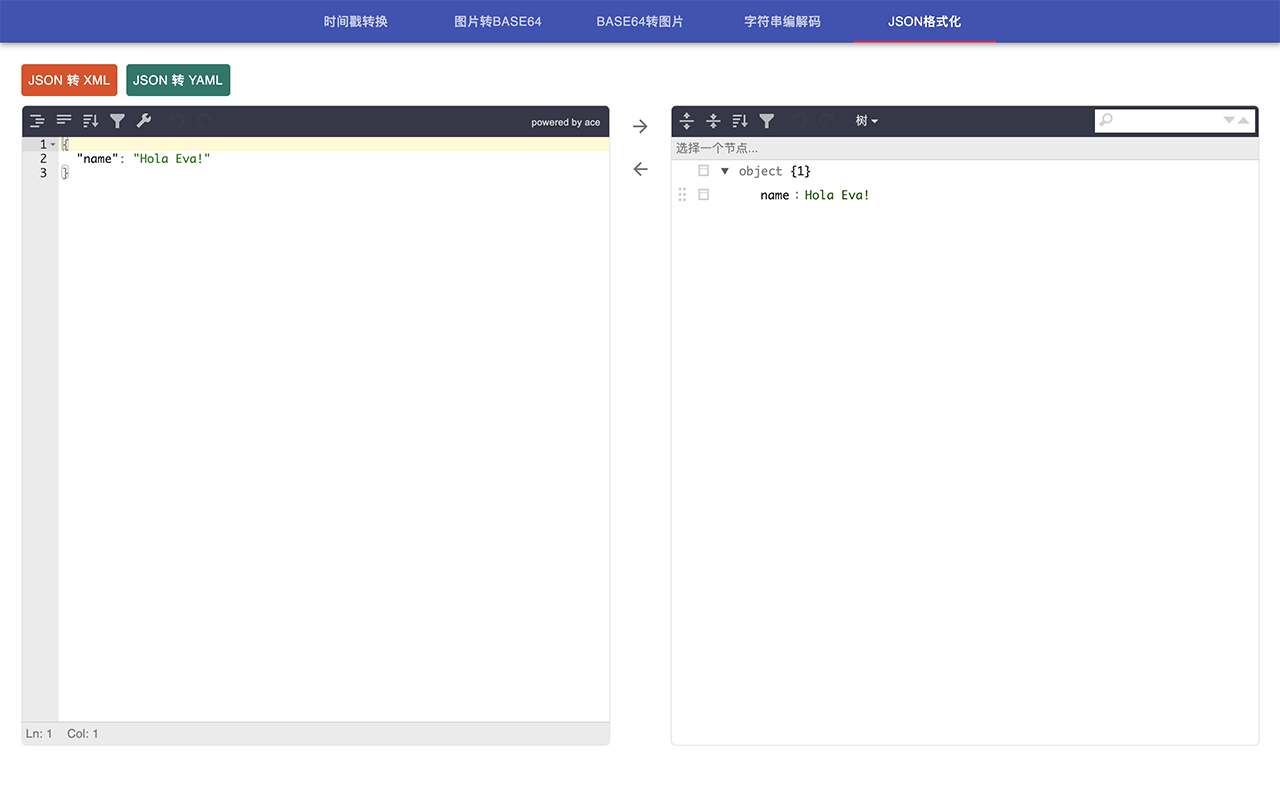This screenshot has width=1280, height=800.
Task: Copy right tree content to the left arrow
Action: click(x=641, y=170)
